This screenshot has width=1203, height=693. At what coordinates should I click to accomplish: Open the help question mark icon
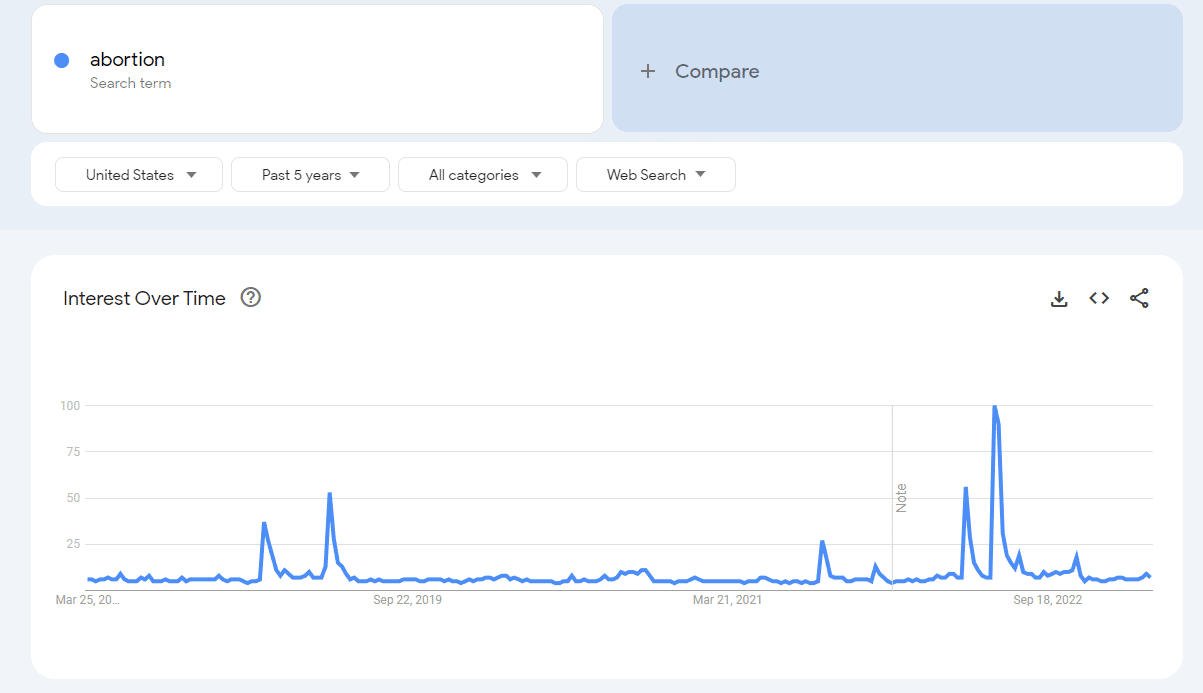[x=251, y=297]
